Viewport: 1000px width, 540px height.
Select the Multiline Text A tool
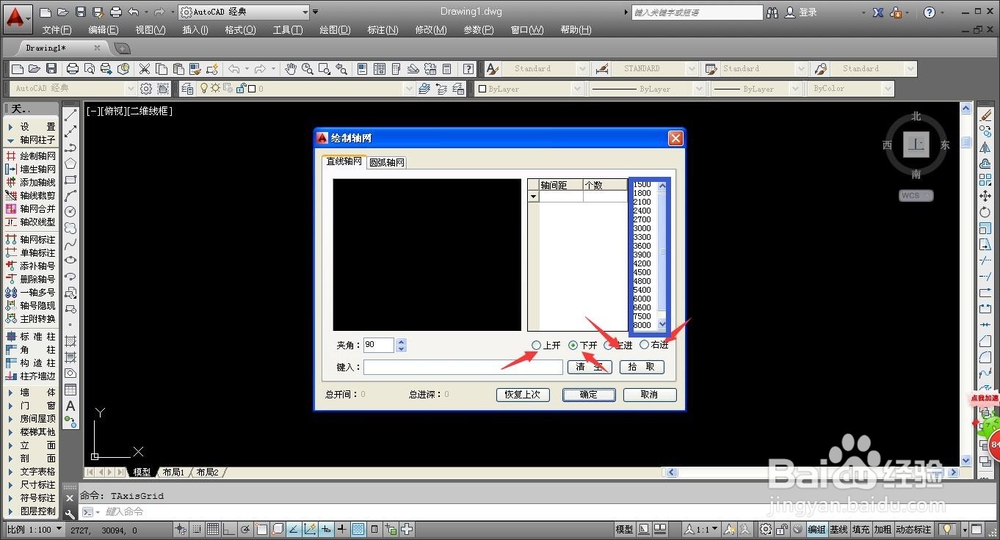pyautogui.click(x=71, y=405)
